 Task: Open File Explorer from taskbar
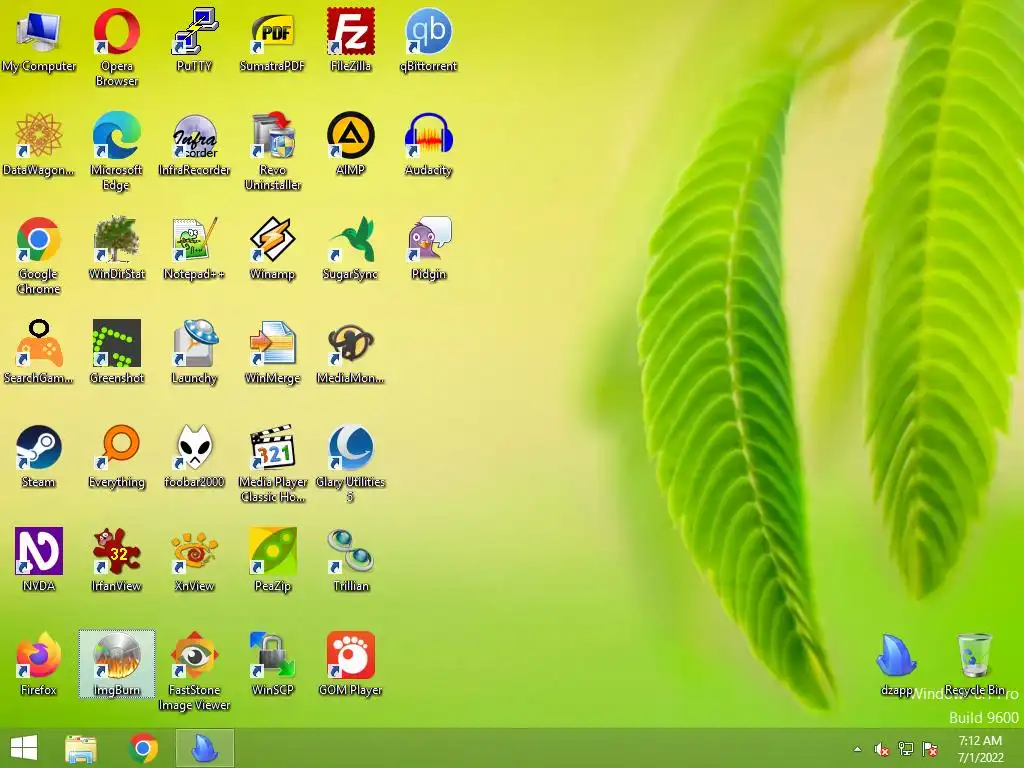(81, 748)
